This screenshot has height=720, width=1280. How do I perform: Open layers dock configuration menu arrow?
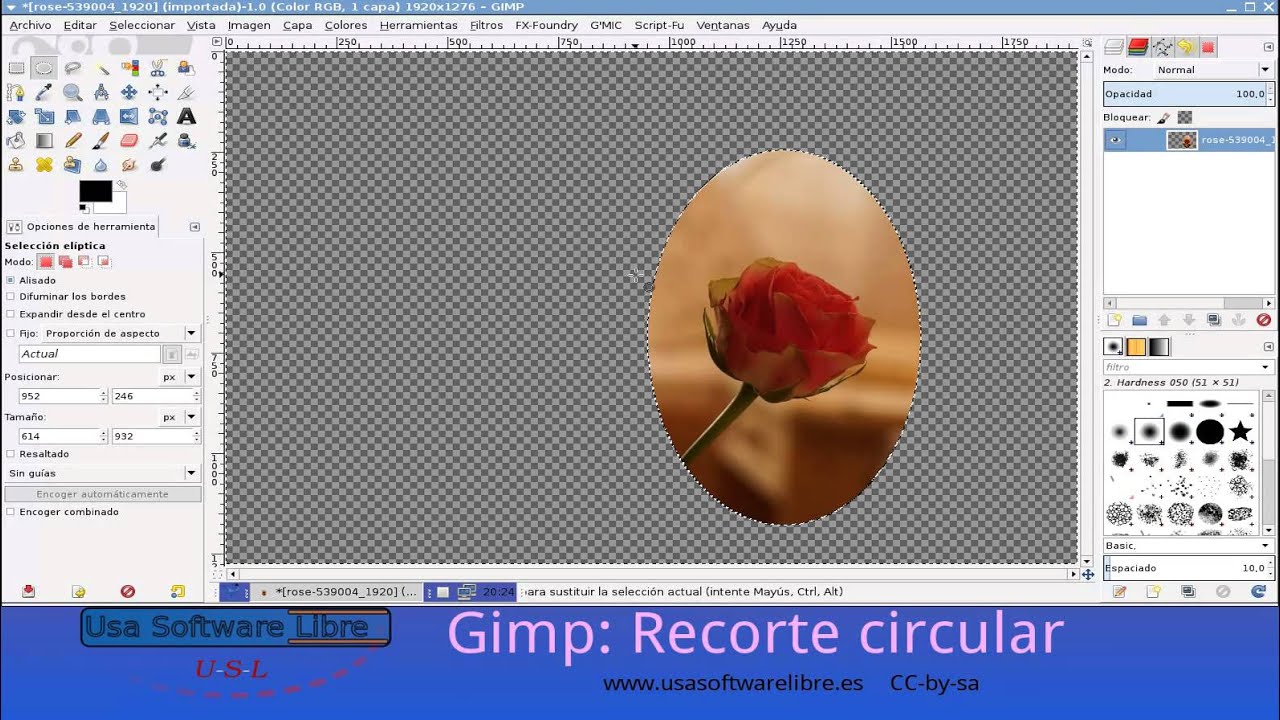click(1267, 47)
